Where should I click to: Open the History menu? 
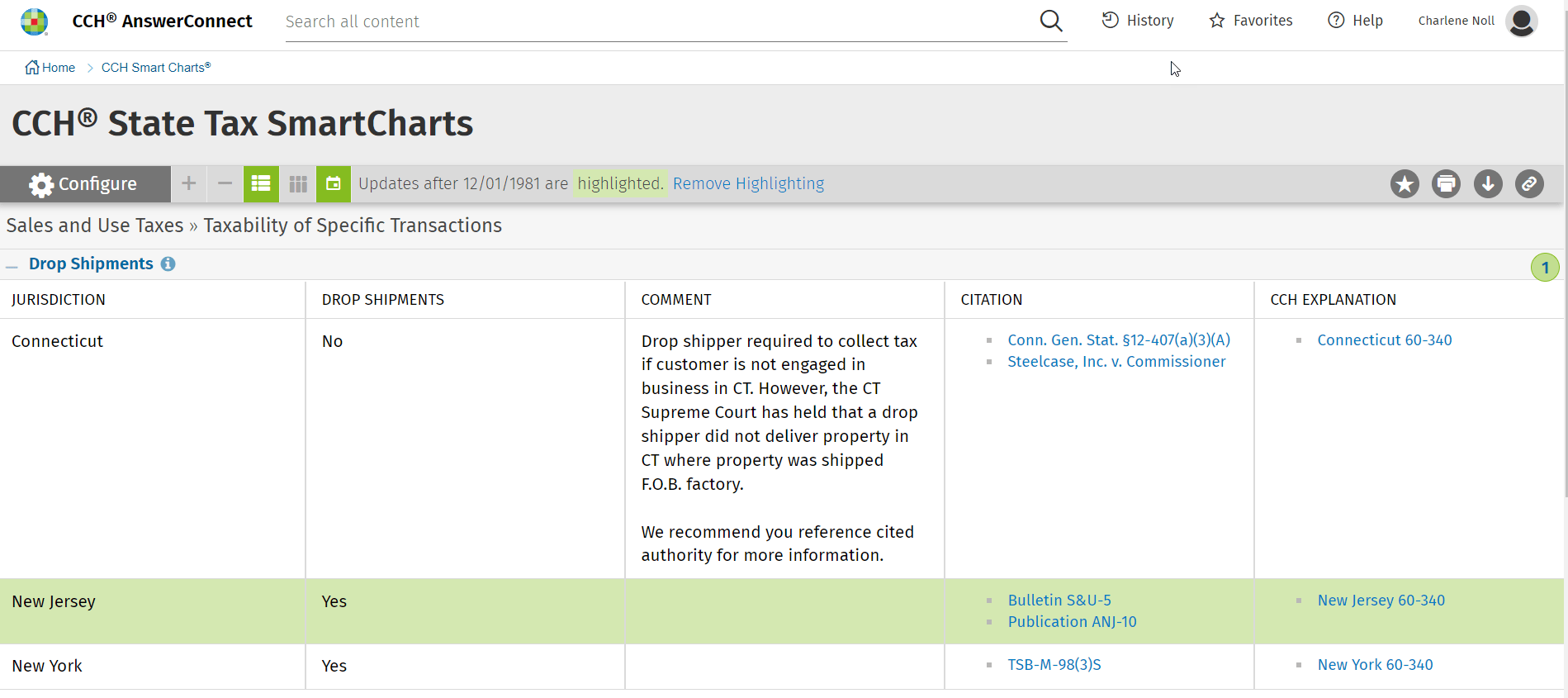click(x=1138, y=21)
